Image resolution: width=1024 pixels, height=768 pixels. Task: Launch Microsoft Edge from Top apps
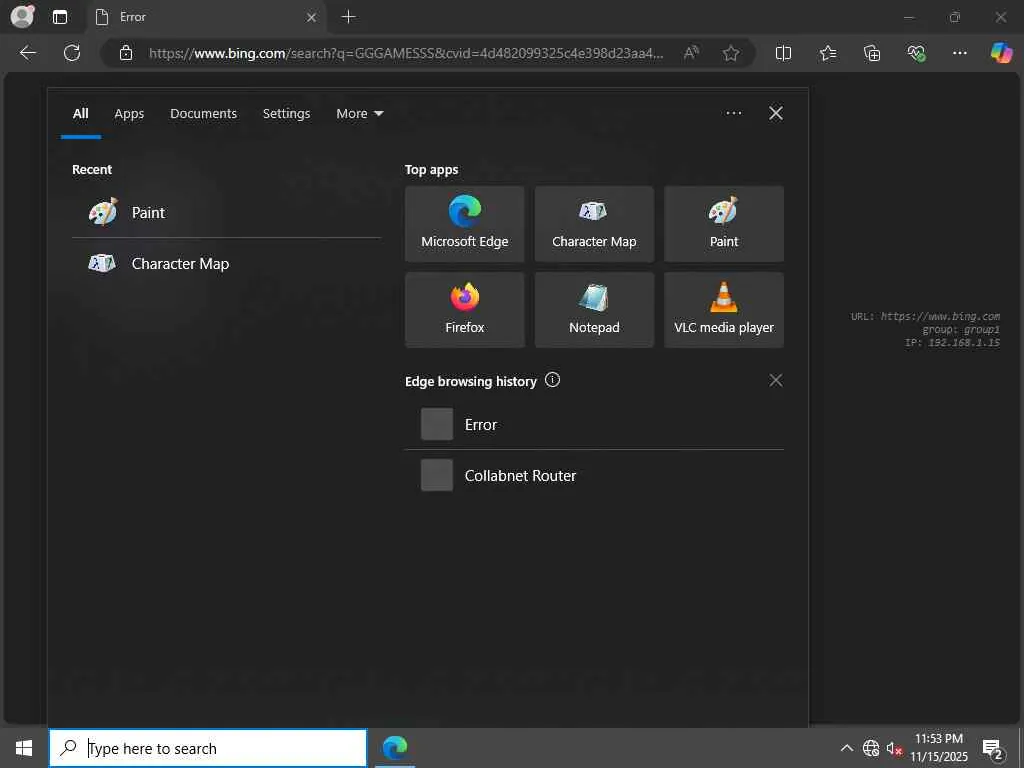464,224
